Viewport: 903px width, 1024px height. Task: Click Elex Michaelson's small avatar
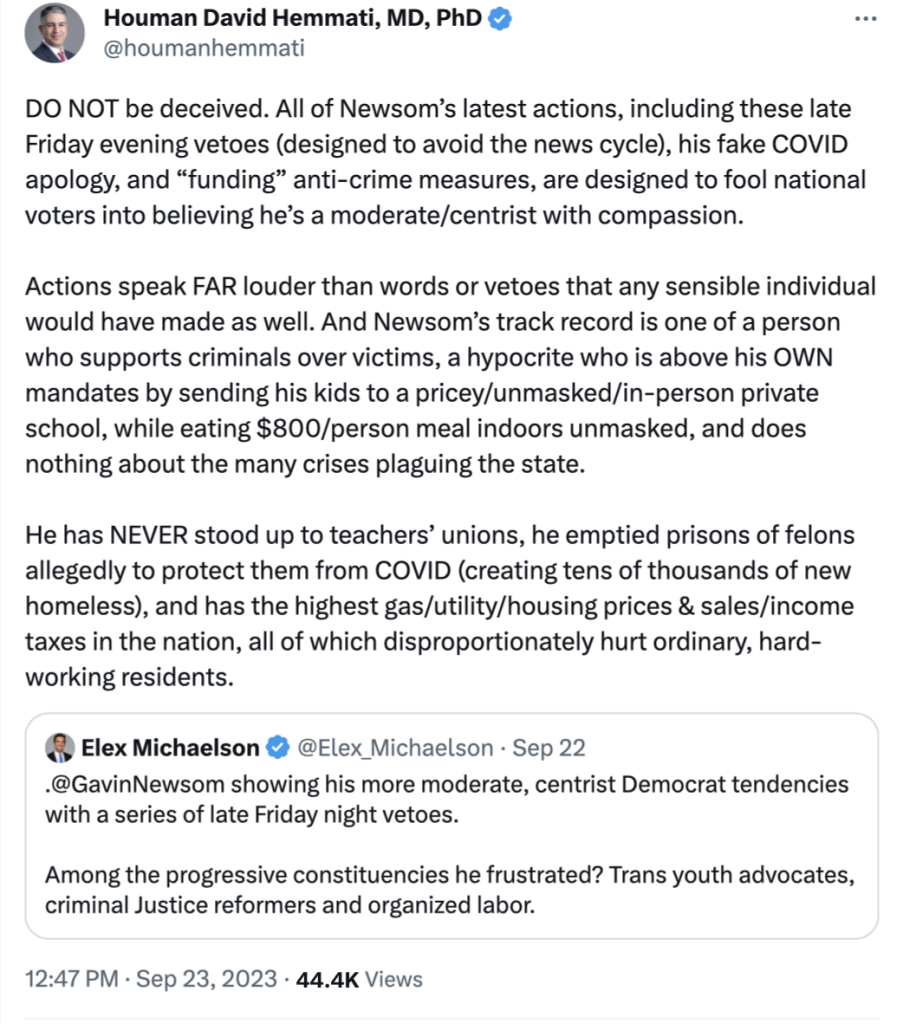tap(59, 748)
